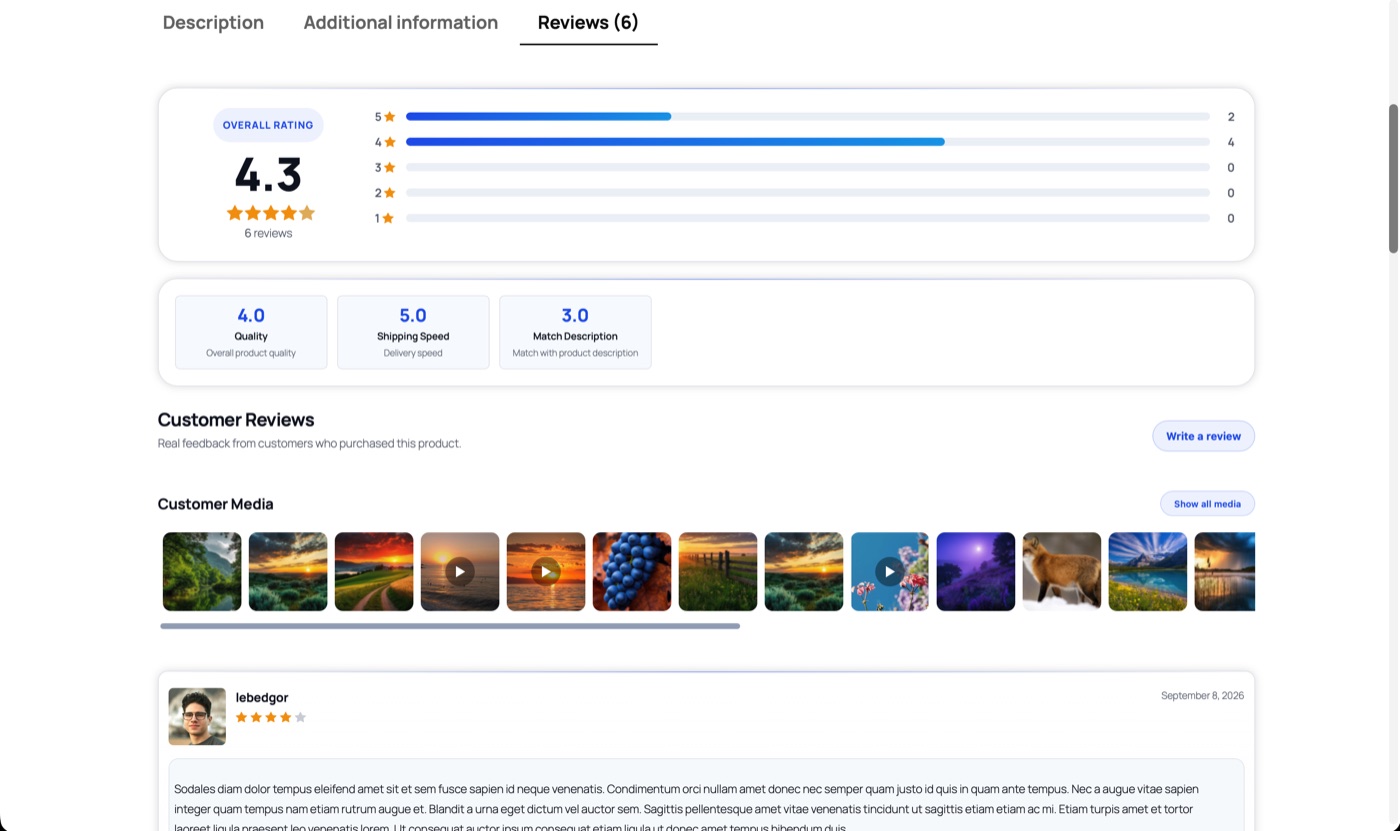
Task: Click the page vertical scrollbar thumb
Action: pyautogui.click(x=1393, y=178)
